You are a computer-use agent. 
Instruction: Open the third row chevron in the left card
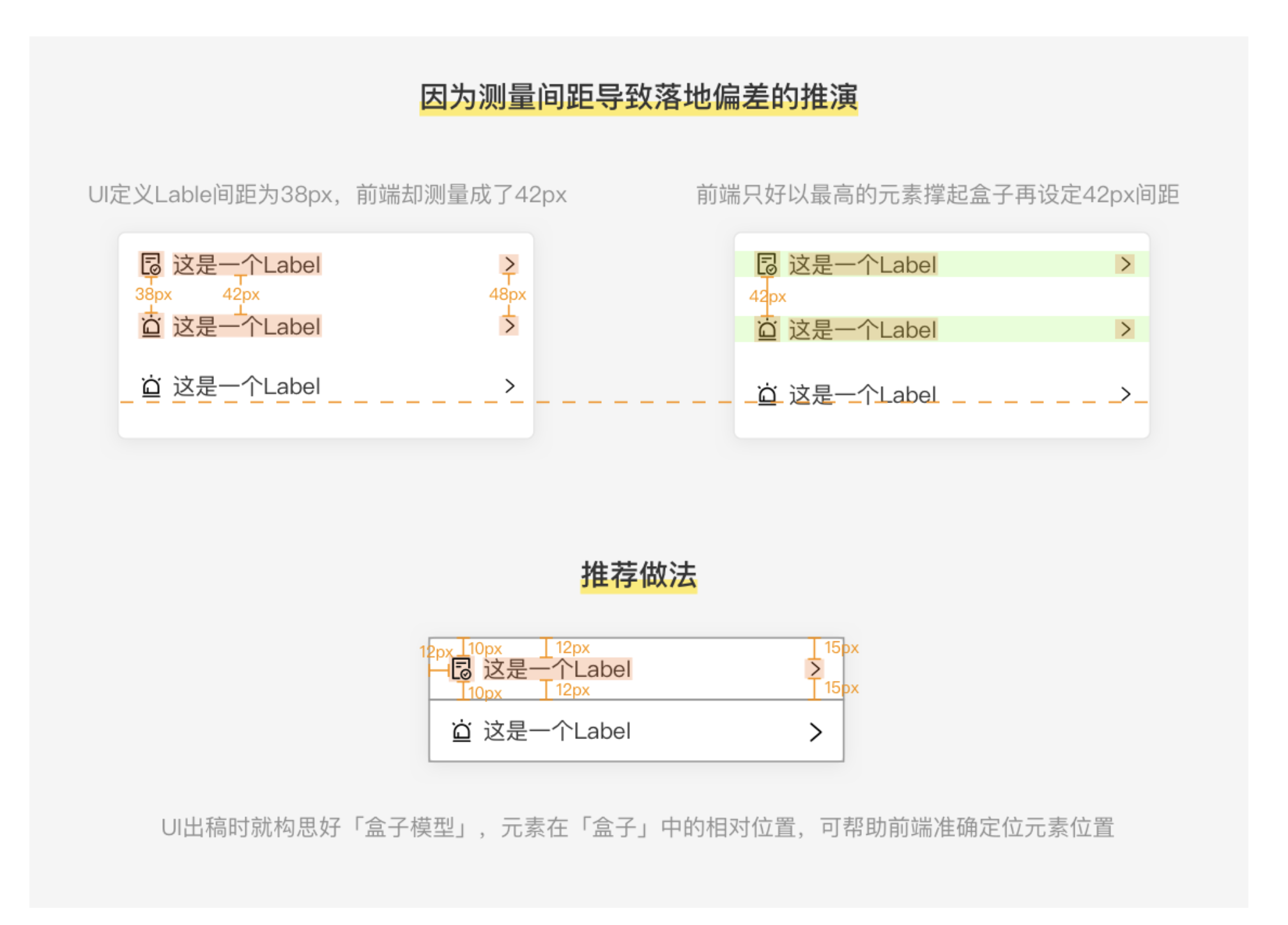pyautogui.click(x=509, y=386)
